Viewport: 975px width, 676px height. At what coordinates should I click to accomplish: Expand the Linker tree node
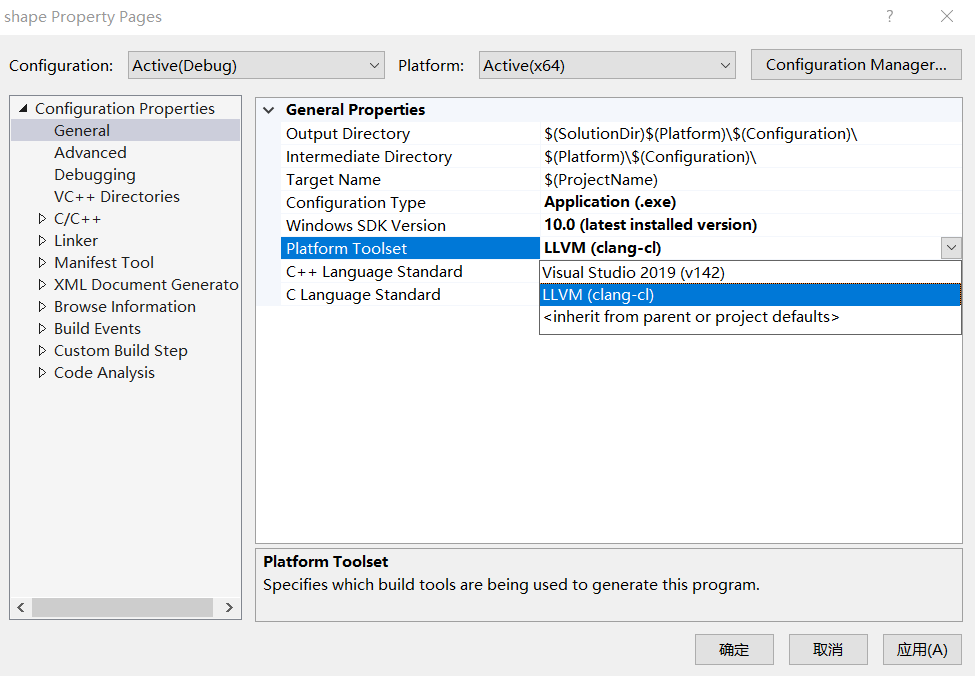click(x=43, y=240)
